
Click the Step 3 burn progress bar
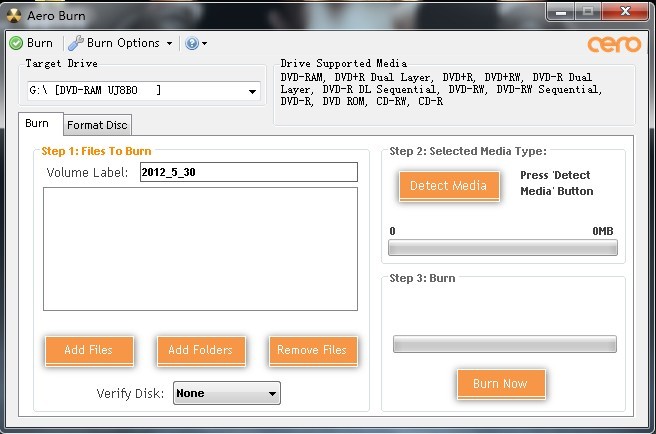click(x=504, y=344)
